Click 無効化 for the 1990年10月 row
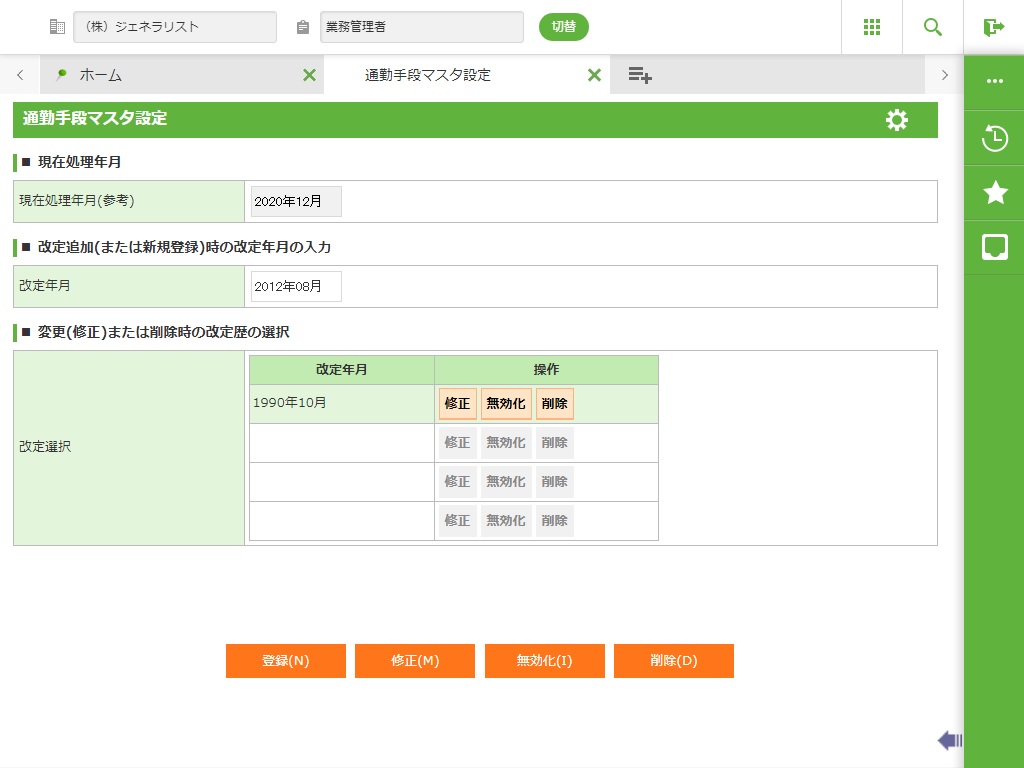The width and height of the screenshot is (1024, 768). [x=505, y=404]
